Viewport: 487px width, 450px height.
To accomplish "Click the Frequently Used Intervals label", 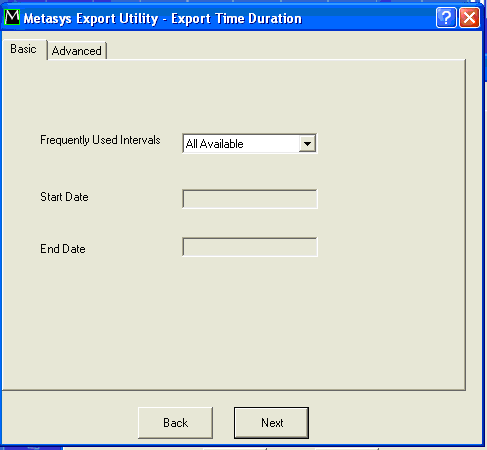I will click(100, 140).
